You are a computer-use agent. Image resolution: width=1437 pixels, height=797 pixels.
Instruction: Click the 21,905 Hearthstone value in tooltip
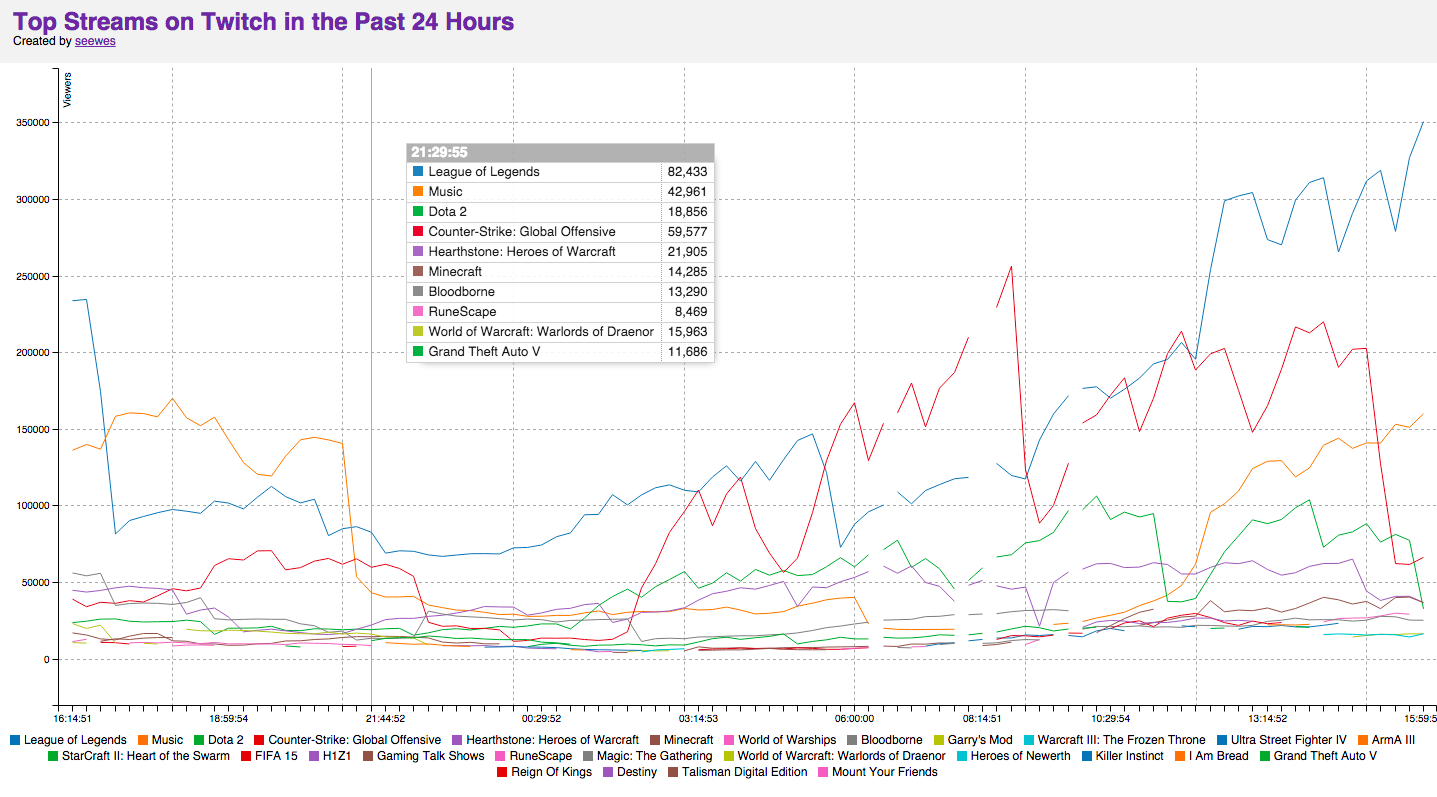(687, 252)
